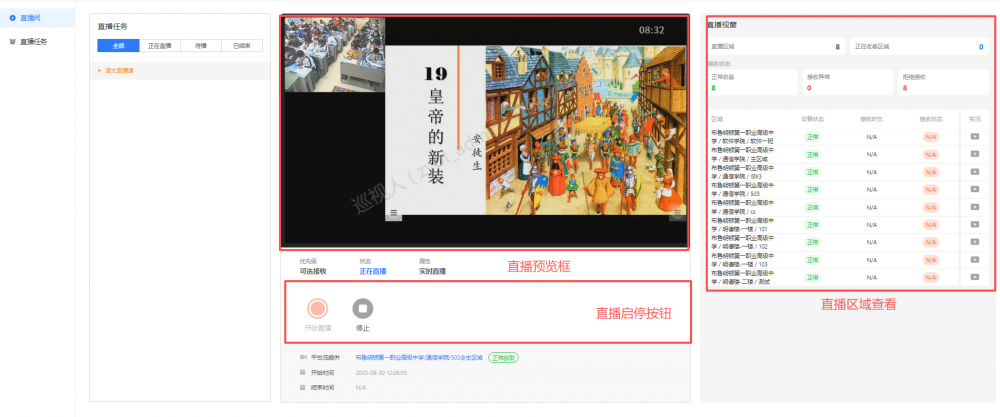Switch to the 正在直播 tab
Screen dimensions: 1000x417
pyautogui.click(x=159, y=45)
